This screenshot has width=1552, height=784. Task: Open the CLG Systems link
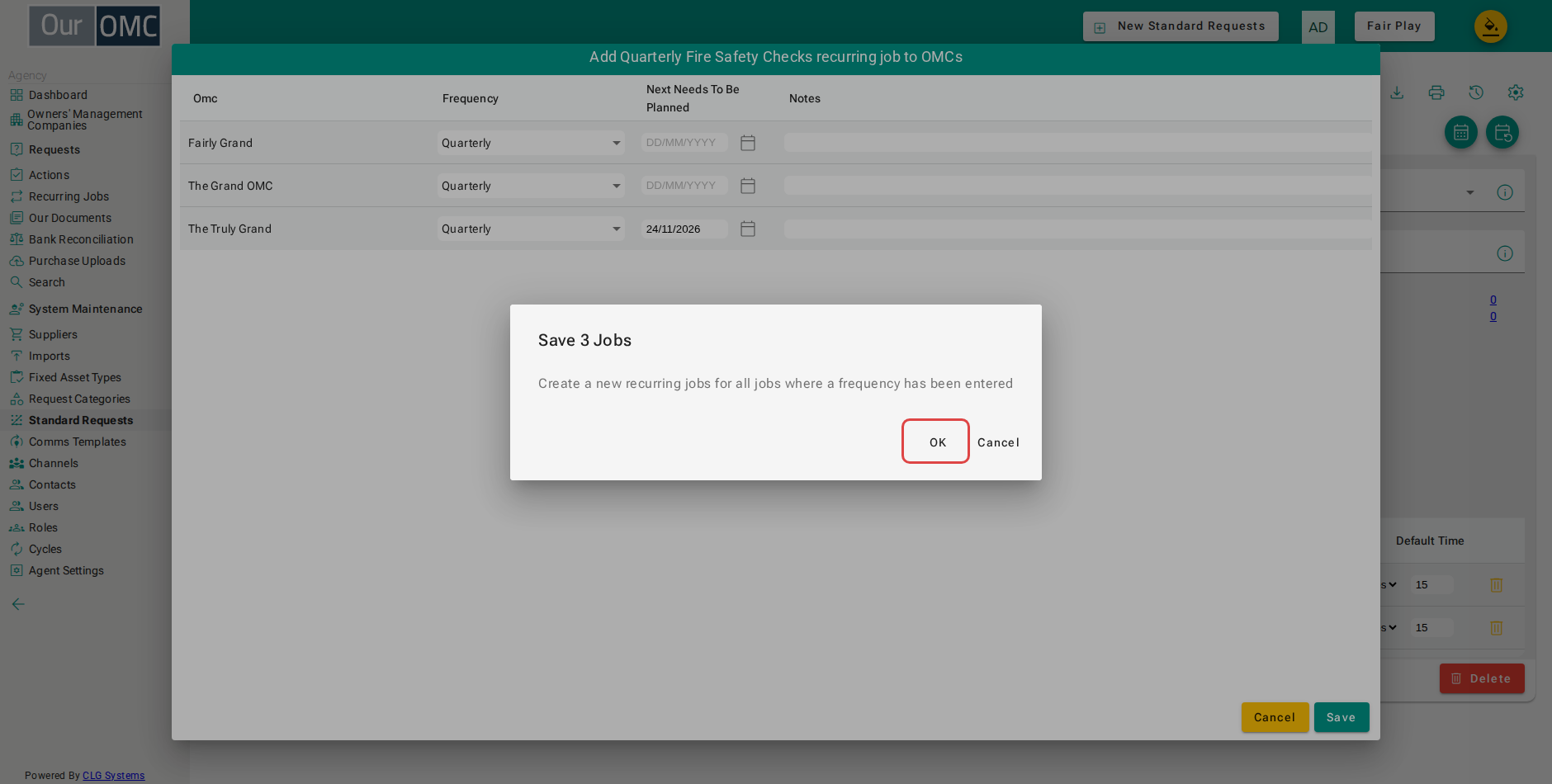pos(114,776)
